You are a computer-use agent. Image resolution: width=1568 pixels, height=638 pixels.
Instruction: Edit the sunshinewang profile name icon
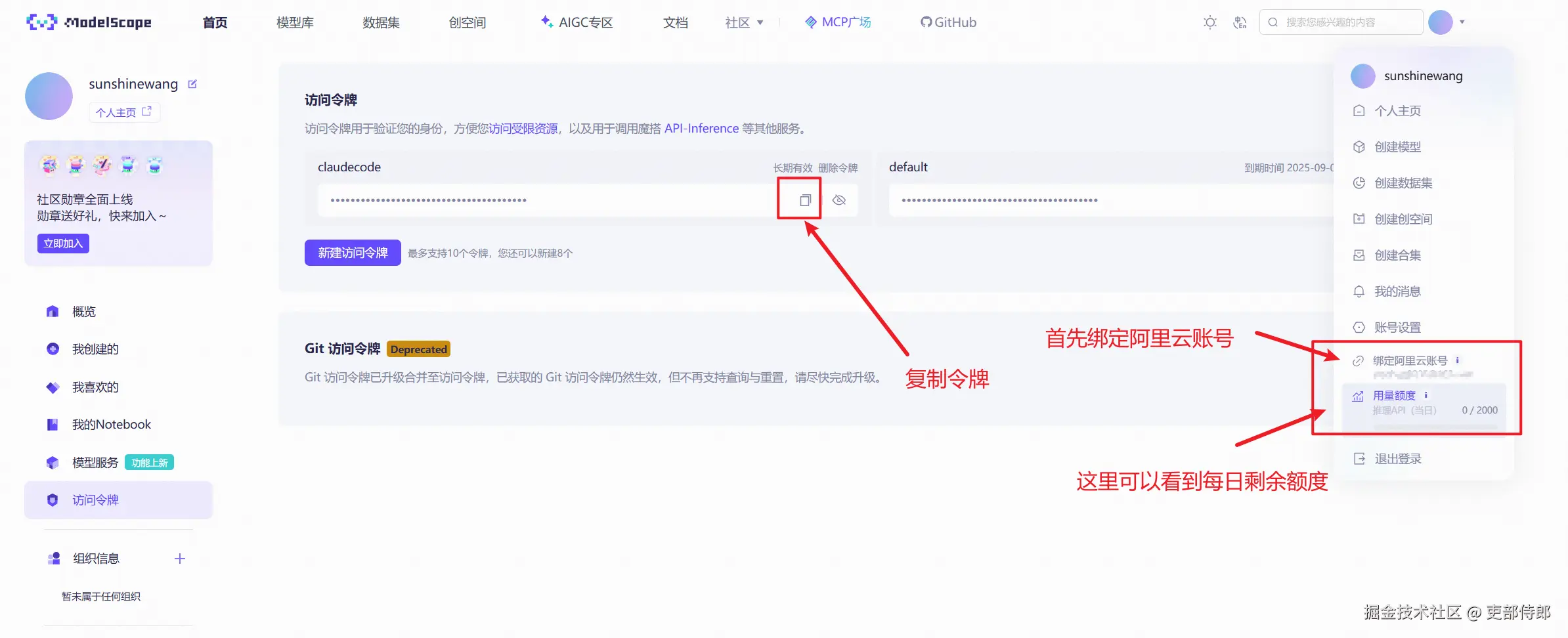pyautogui.click(x=192, y=84)
